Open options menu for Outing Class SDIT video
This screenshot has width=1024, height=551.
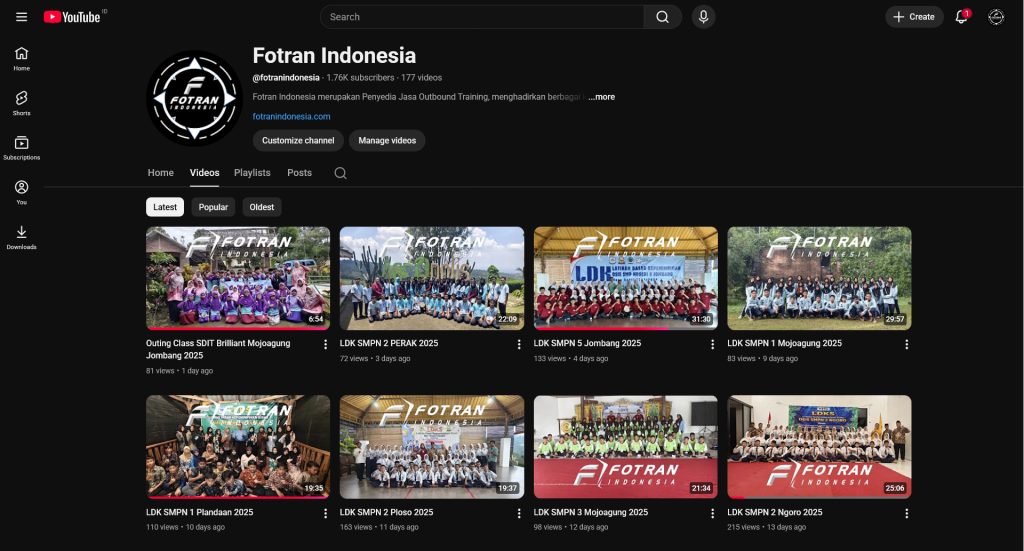click(325, 344)
